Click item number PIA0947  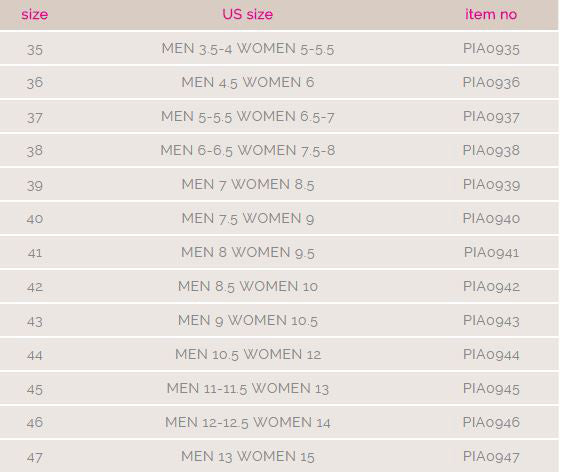click(x=491, y=457)
